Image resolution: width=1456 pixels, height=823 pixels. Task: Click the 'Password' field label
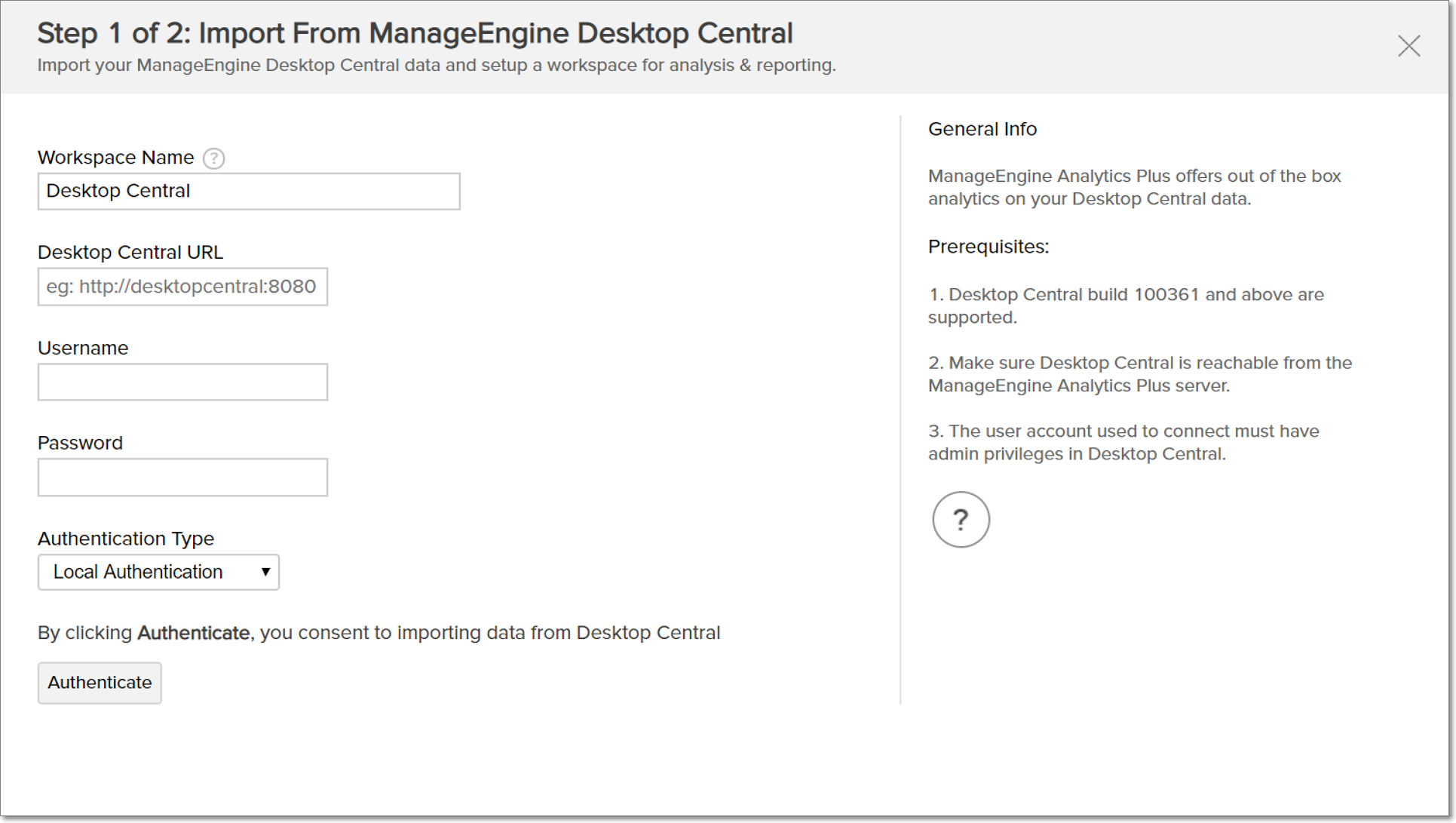pos(80,443)
